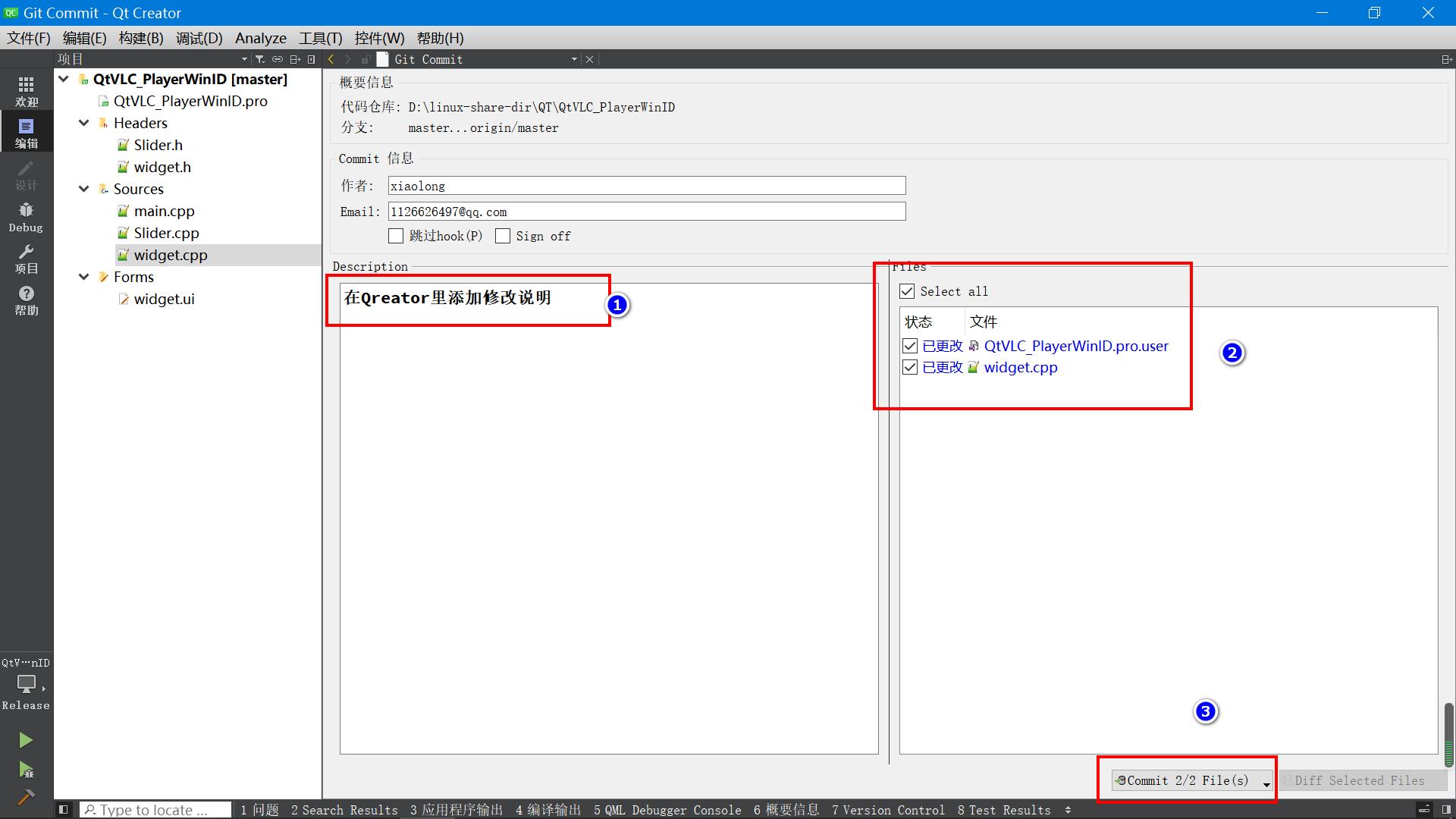The height and width of the screenshot is (819, 1456).
Task: Open the Git Commit document dropdown
Action: tap(574, 59)
